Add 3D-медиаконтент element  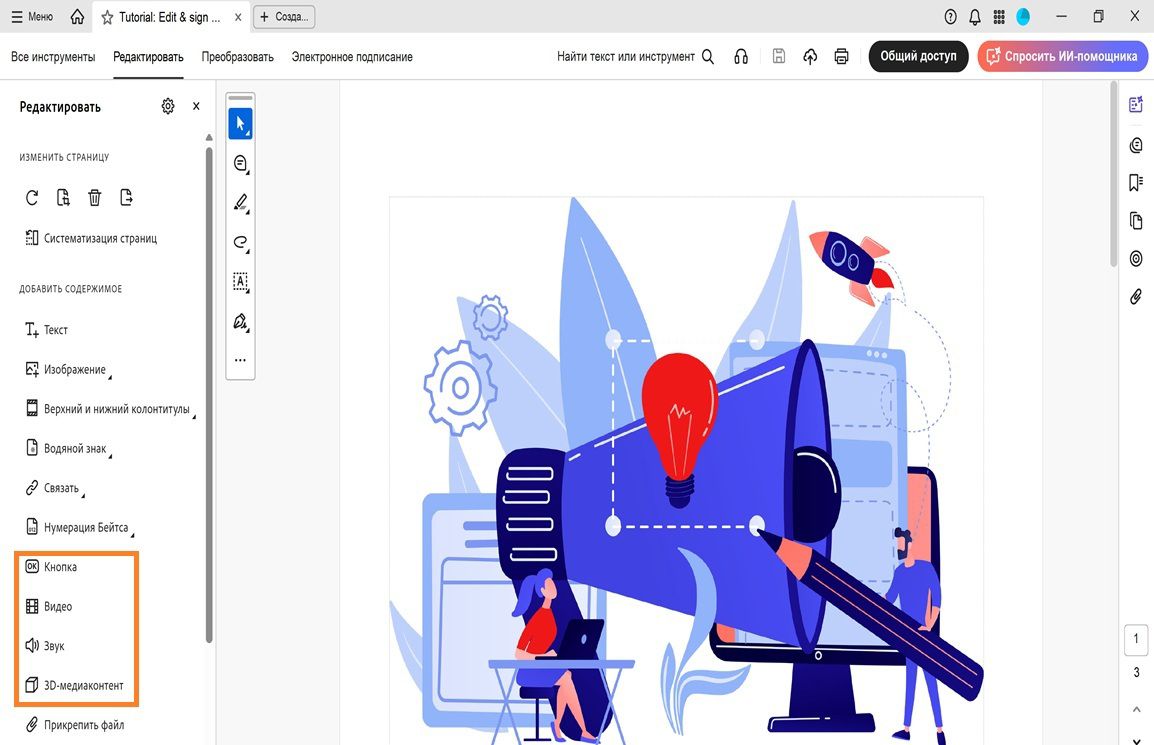click(x=74, y=685)
